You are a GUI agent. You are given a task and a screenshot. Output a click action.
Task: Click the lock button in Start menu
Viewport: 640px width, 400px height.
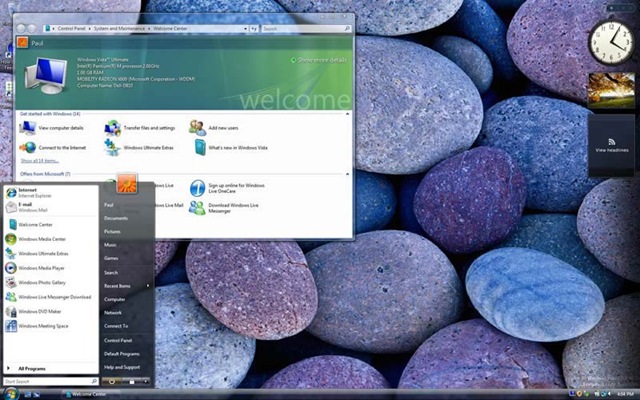coord(132,381)
